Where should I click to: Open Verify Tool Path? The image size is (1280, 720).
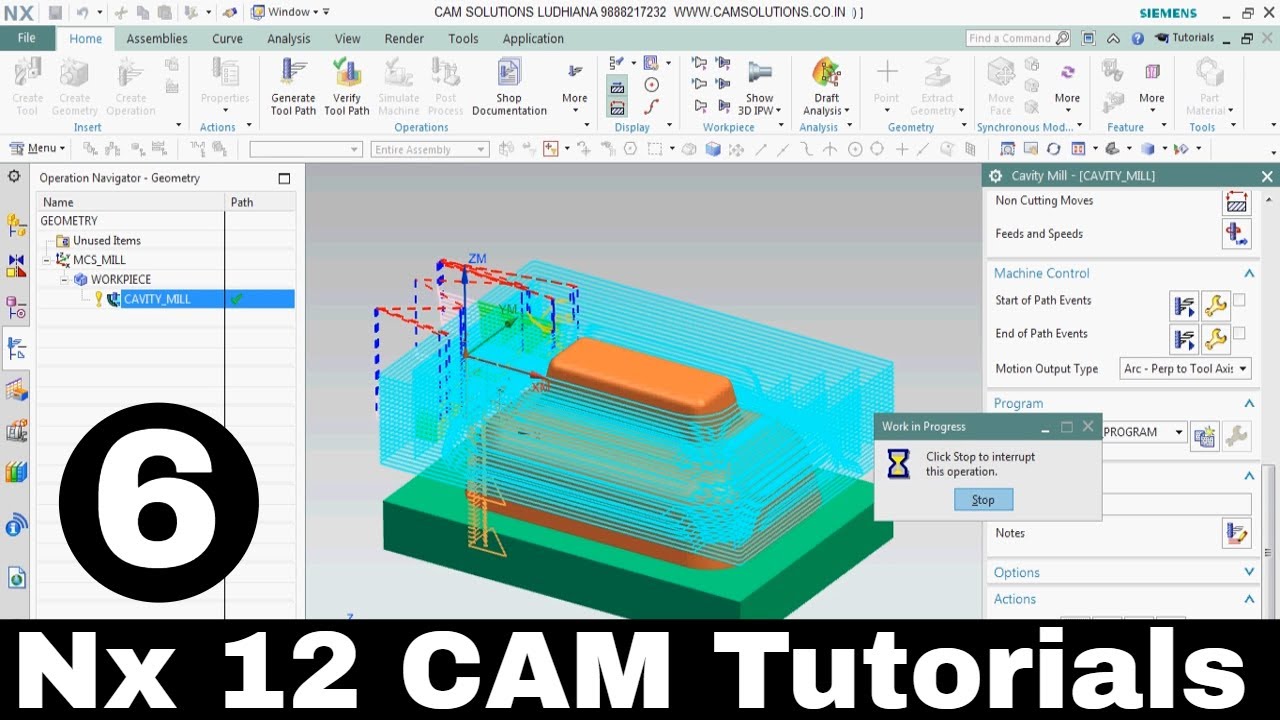(347, 86)
